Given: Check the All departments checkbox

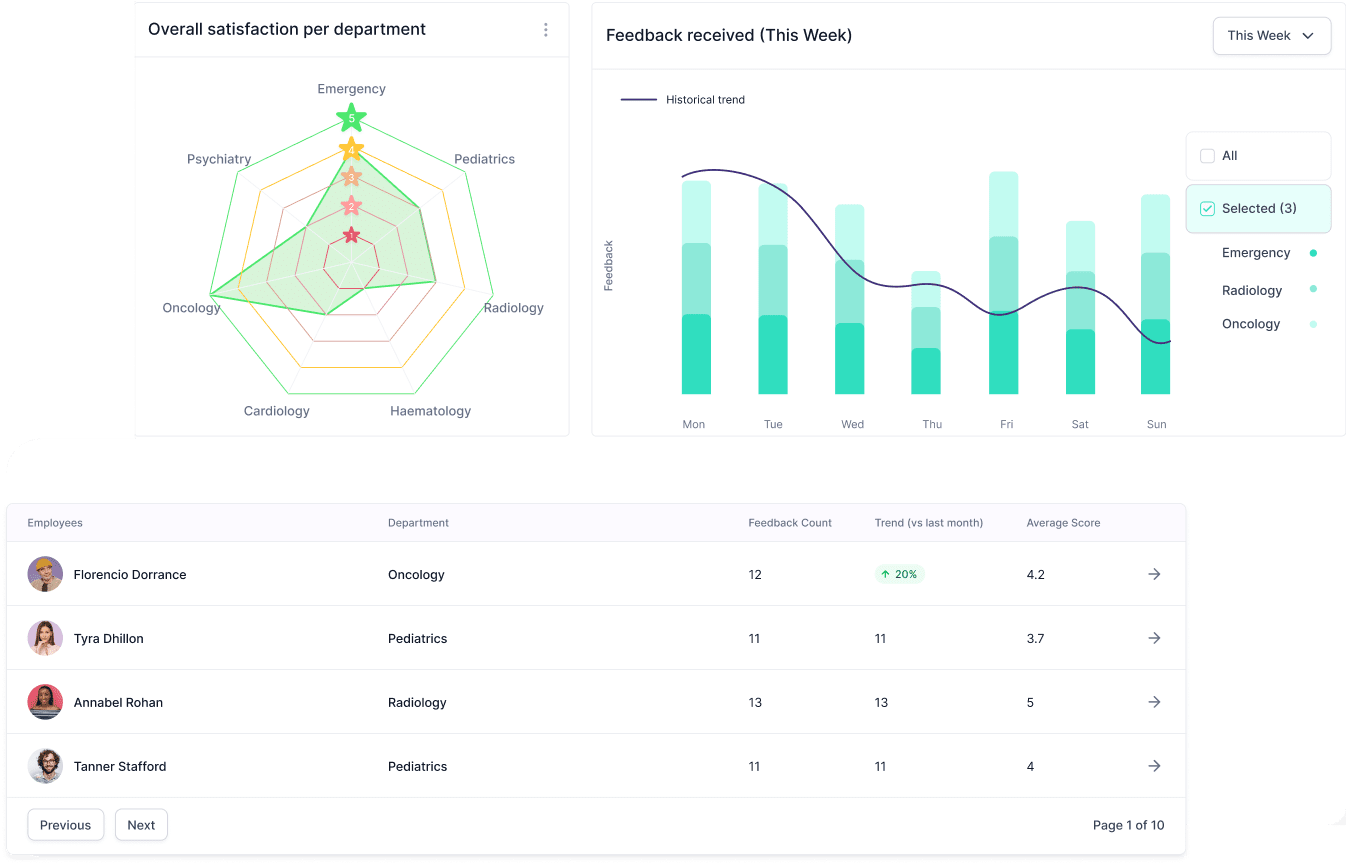Looking at the screenshot, I should [1207, 156].
